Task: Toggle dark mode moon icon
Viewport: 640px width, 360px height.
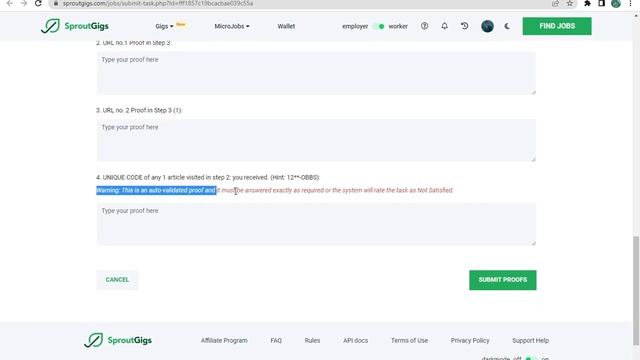Action: (507, 26)
